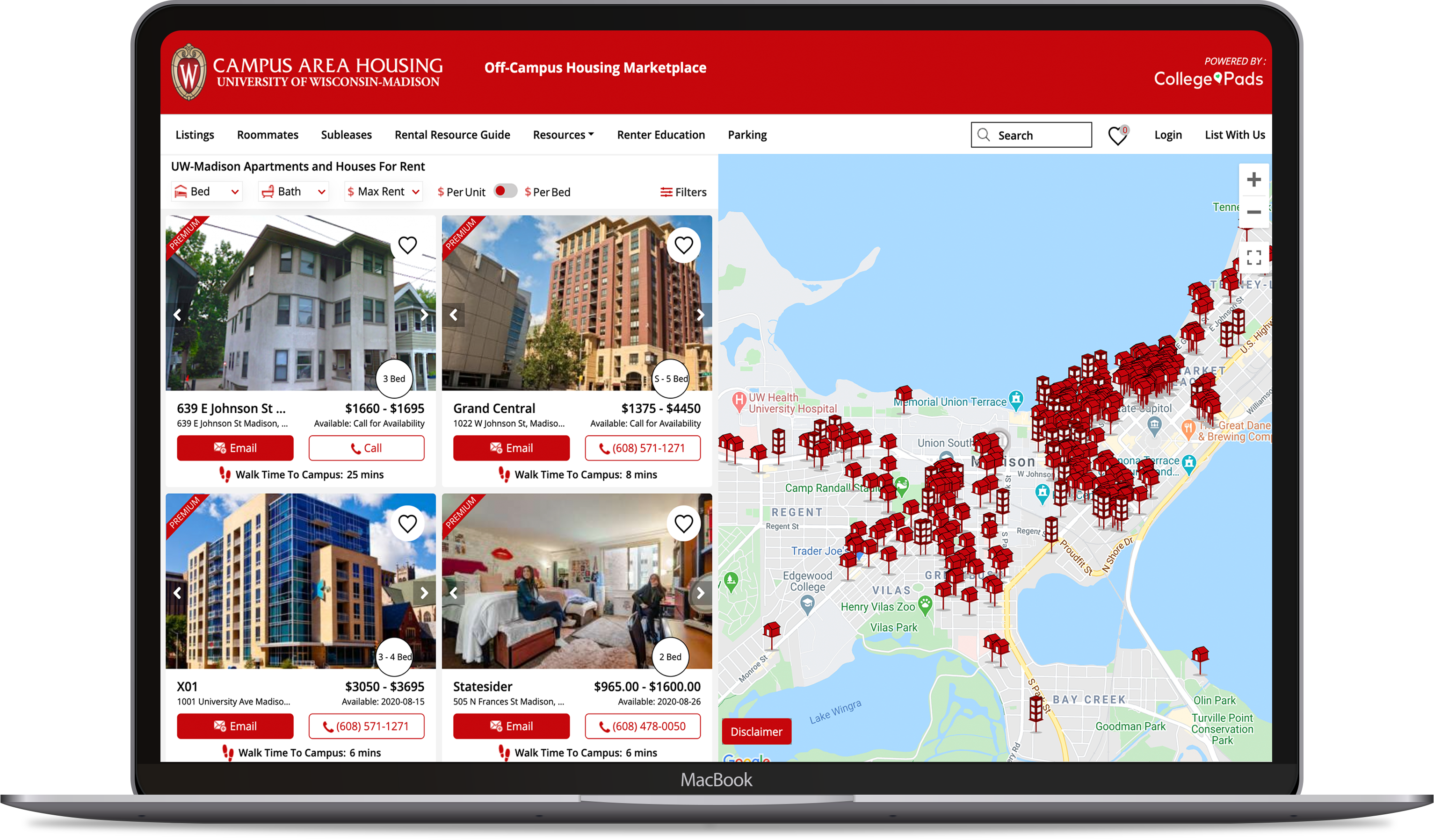
Task: Toggle Per Unit / Per Bed pricing switch
Action: coord(505,191)
